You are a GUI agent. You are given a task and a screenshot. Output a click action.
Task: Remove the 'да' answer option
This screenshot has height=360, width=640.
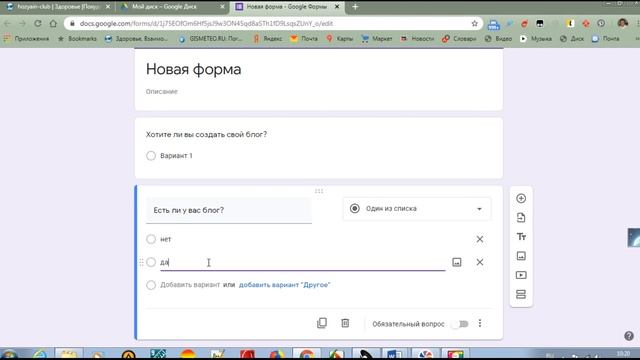point(480,262)
